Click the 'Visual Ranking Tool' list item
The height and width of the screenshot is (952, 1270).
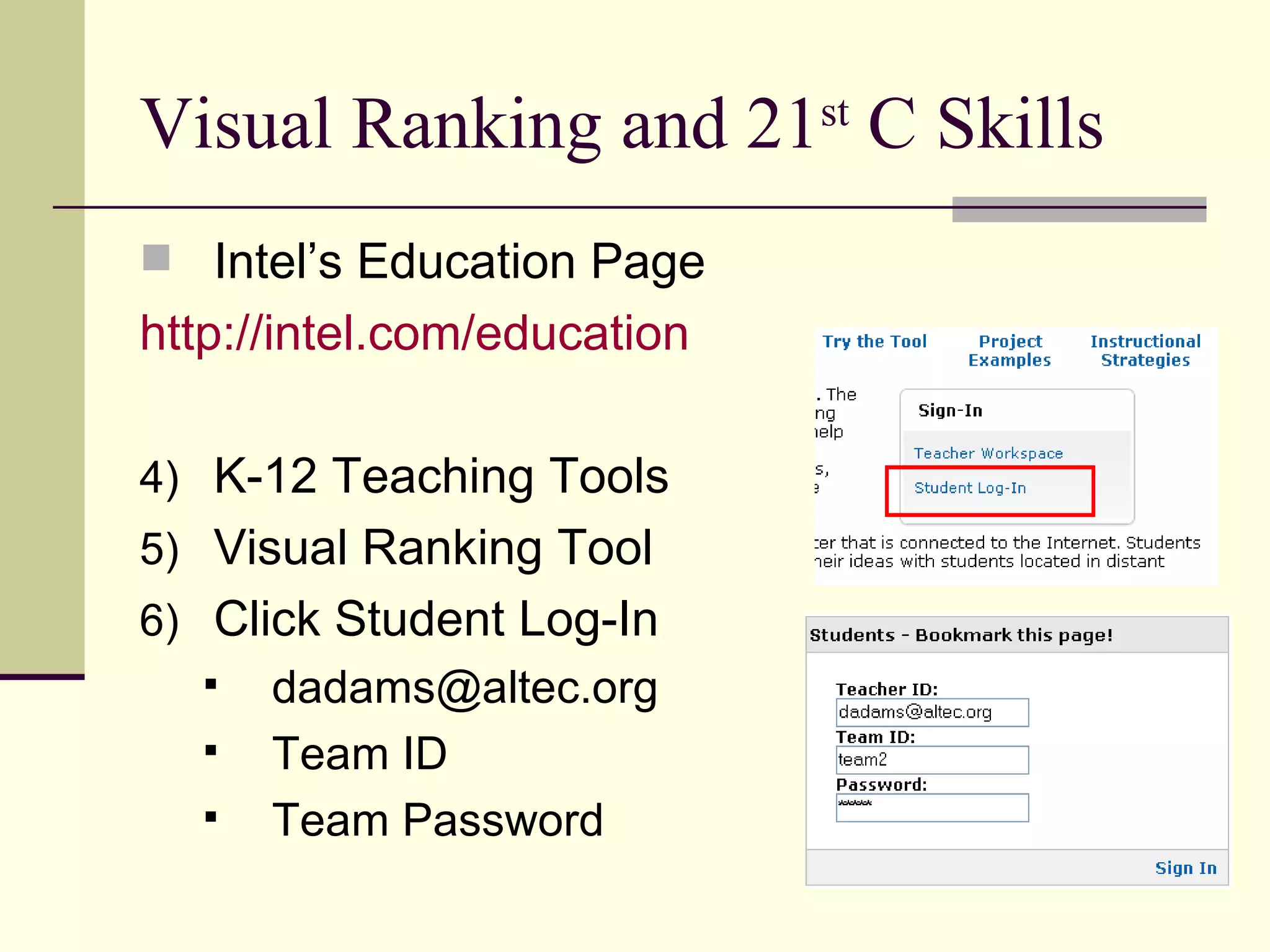433,548
